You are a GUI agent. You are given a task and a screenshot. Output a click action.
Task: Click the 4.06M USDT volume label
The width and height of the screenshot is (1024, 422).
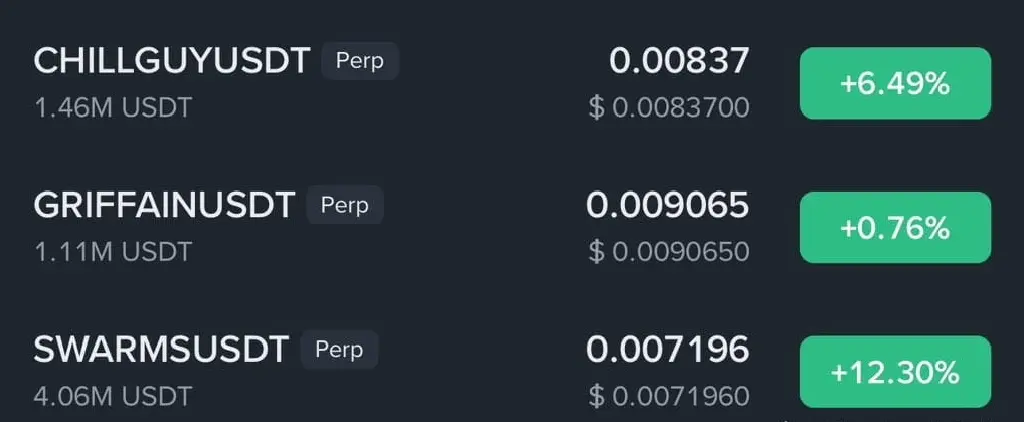[x=113, y=396]
